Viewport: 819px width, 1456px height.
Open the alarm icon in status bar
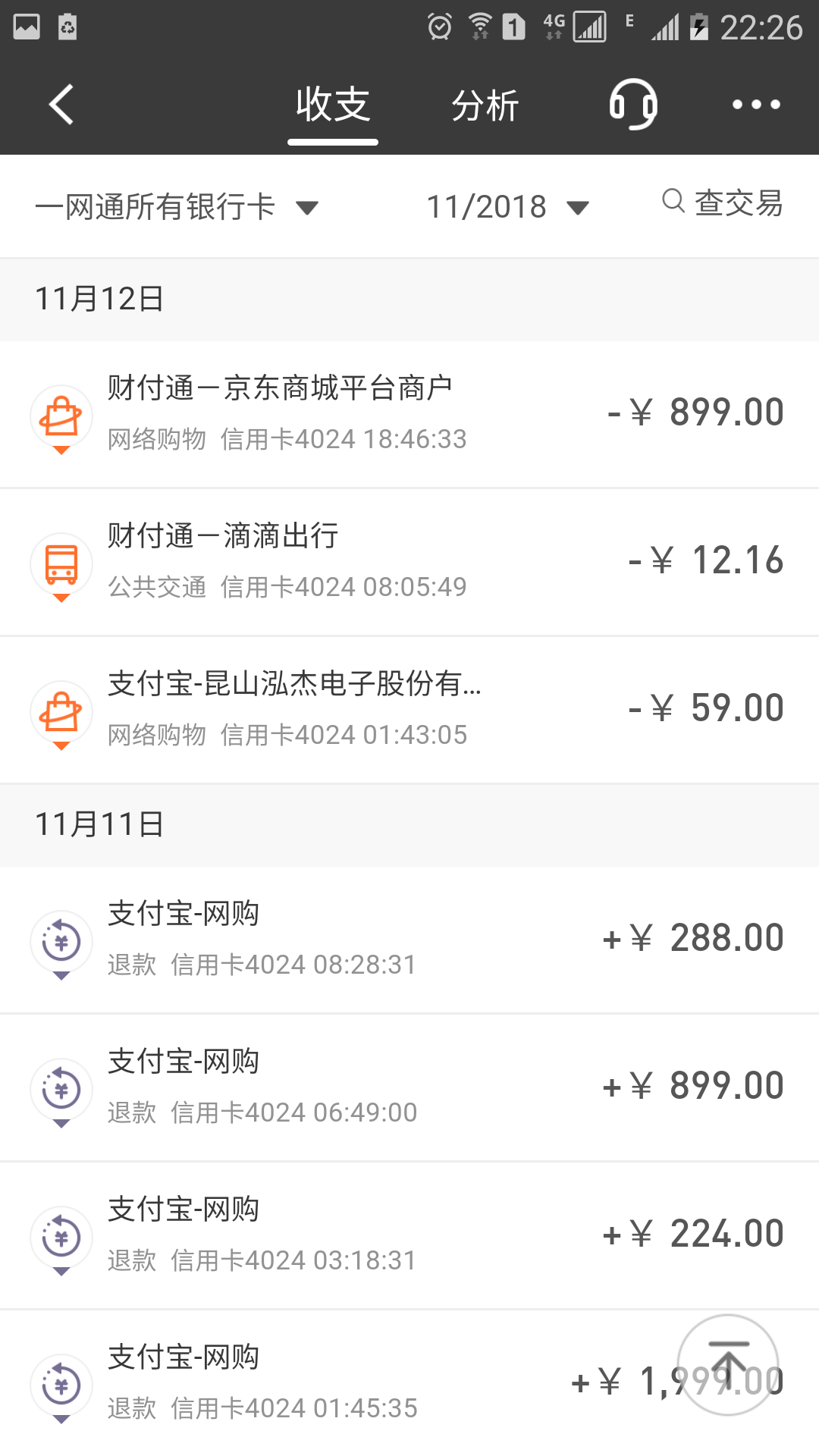pos(440,27)
